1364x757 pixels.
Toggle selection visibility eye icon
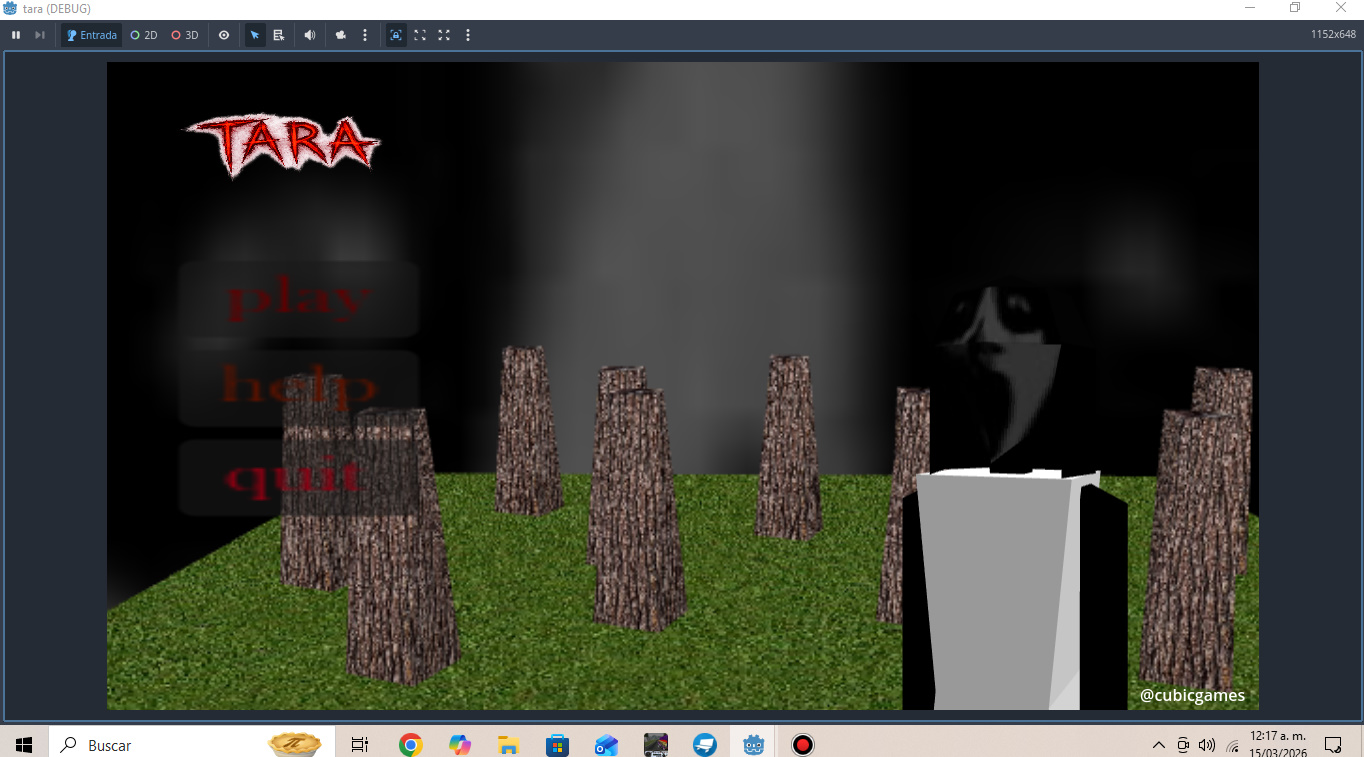(x=224, y=35)
